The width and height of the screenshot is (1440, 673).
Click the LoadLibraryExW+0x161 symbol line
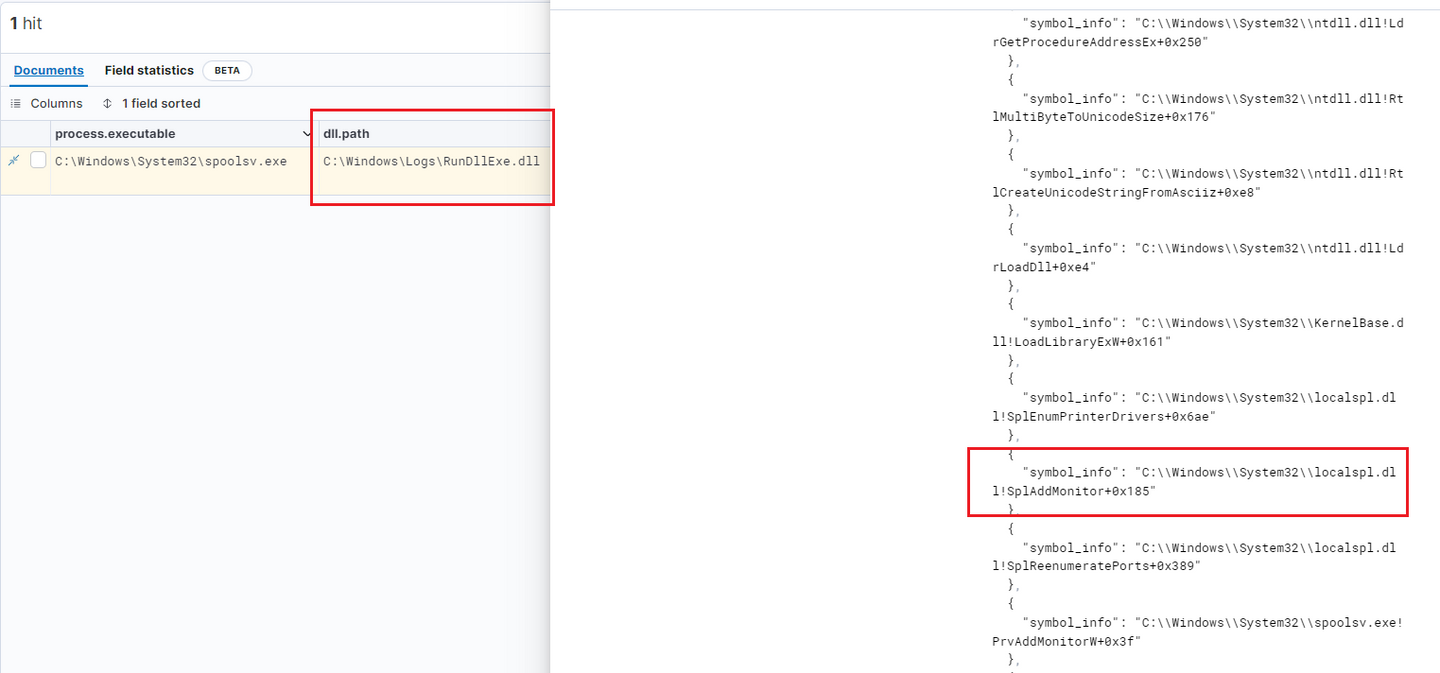coord(1198,333)
